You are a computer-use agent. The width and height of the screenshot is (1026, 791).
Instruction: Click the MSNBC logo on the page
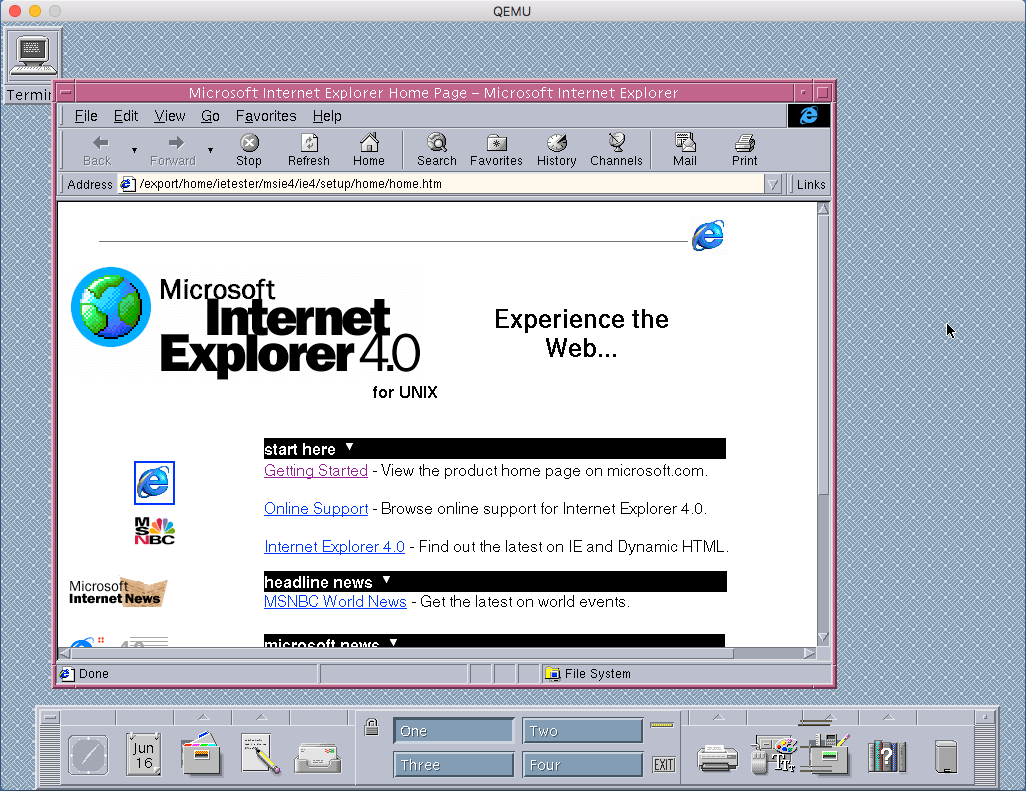click(x=154, y=531)
